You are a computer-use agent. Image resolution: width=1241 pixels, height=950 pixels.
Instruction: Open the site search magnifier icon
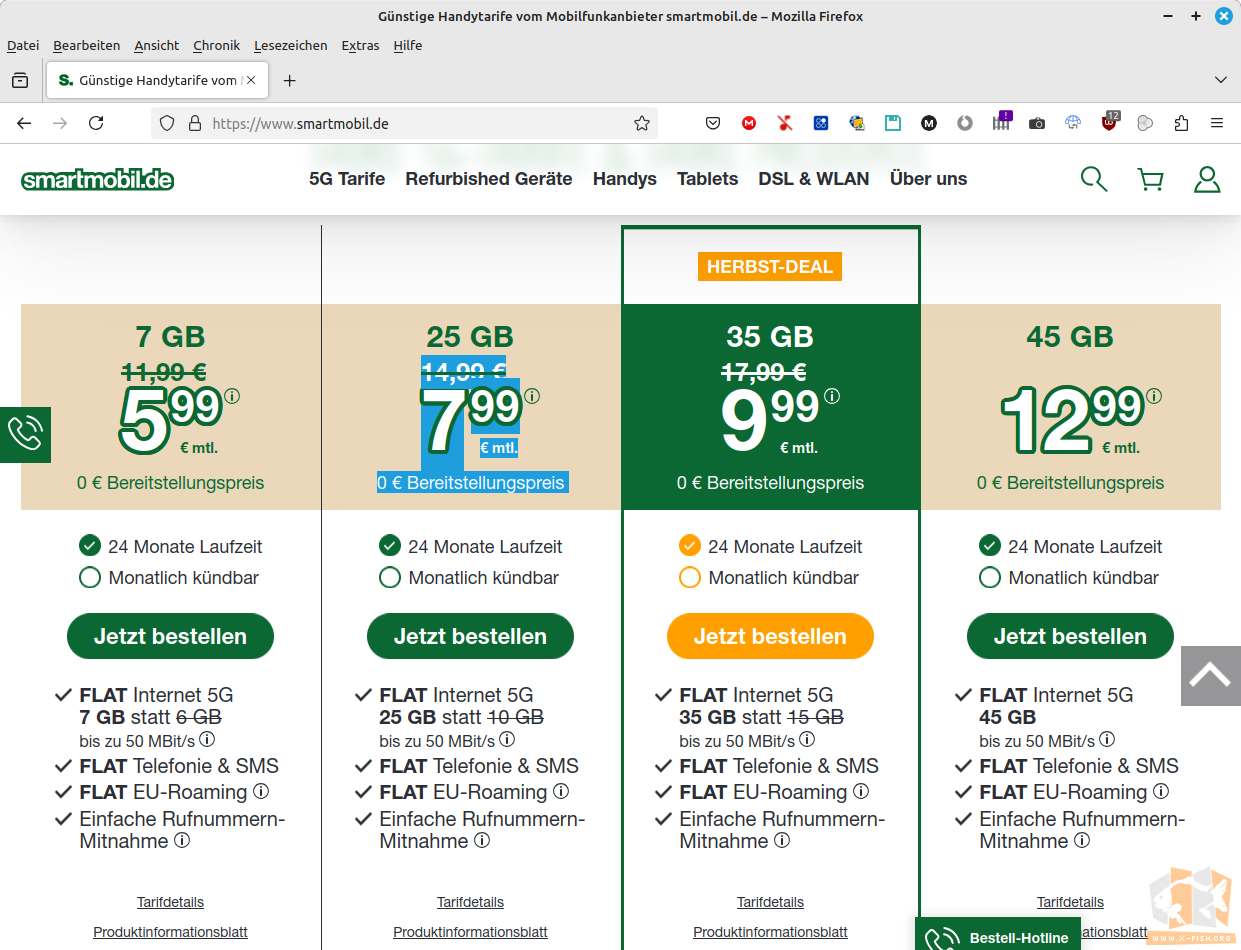pyautogui.click(x=1094, y=179)
